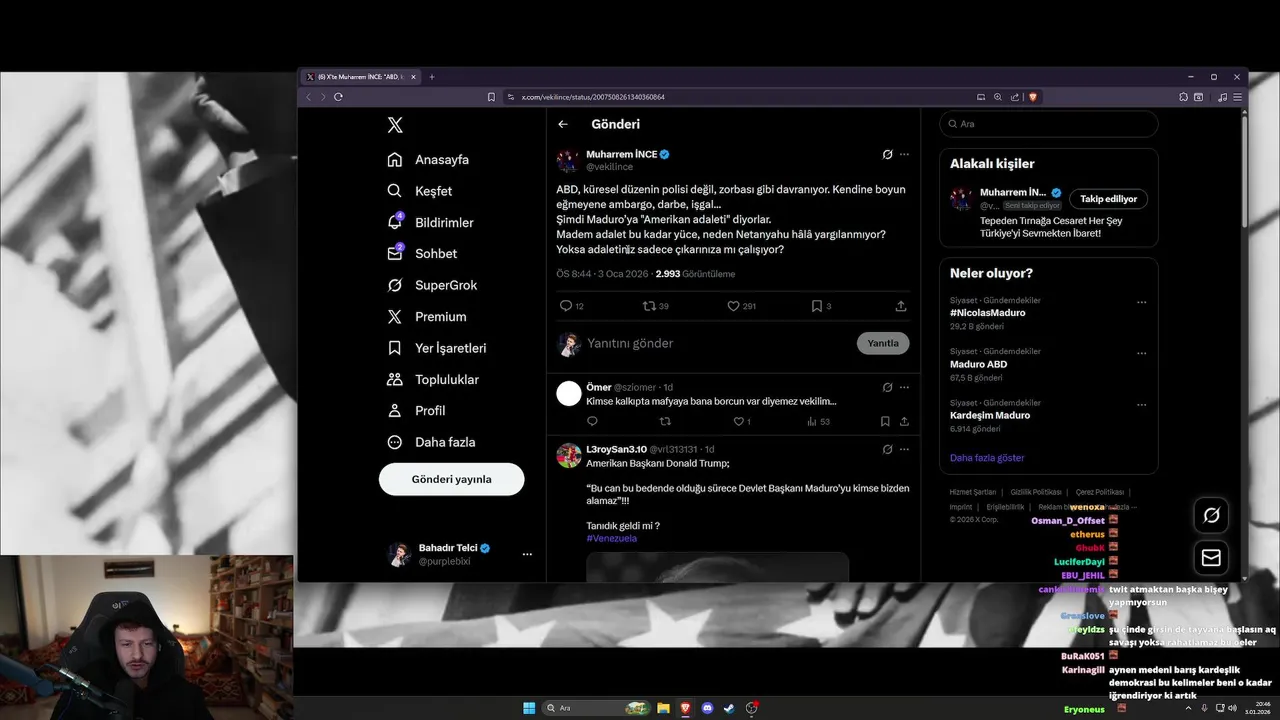This screenshot has width=1280, height=720.
Task: Open new tab with plus button
Action: 432,77
